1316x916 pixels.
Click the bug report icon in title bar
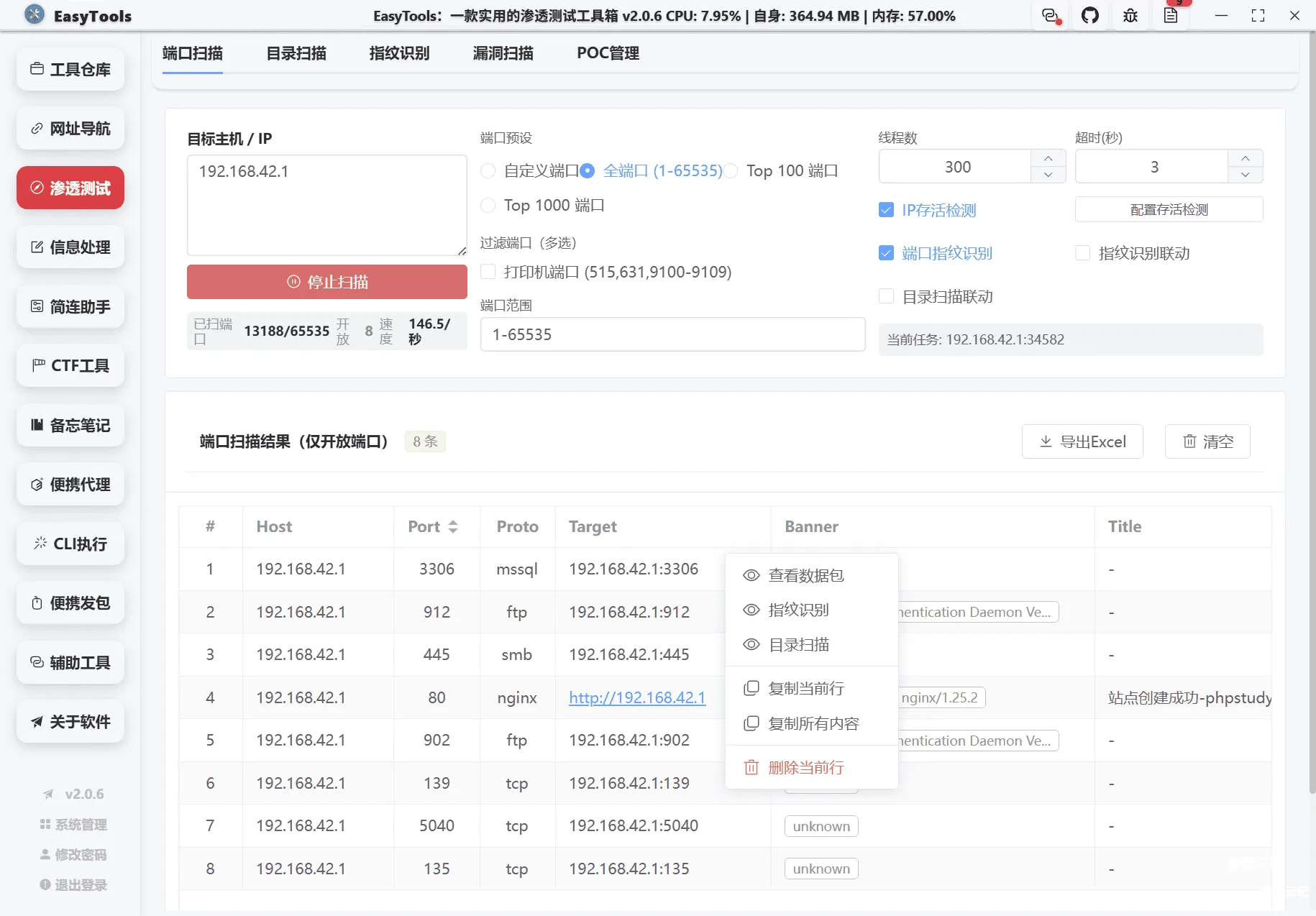click(1130, 15)
